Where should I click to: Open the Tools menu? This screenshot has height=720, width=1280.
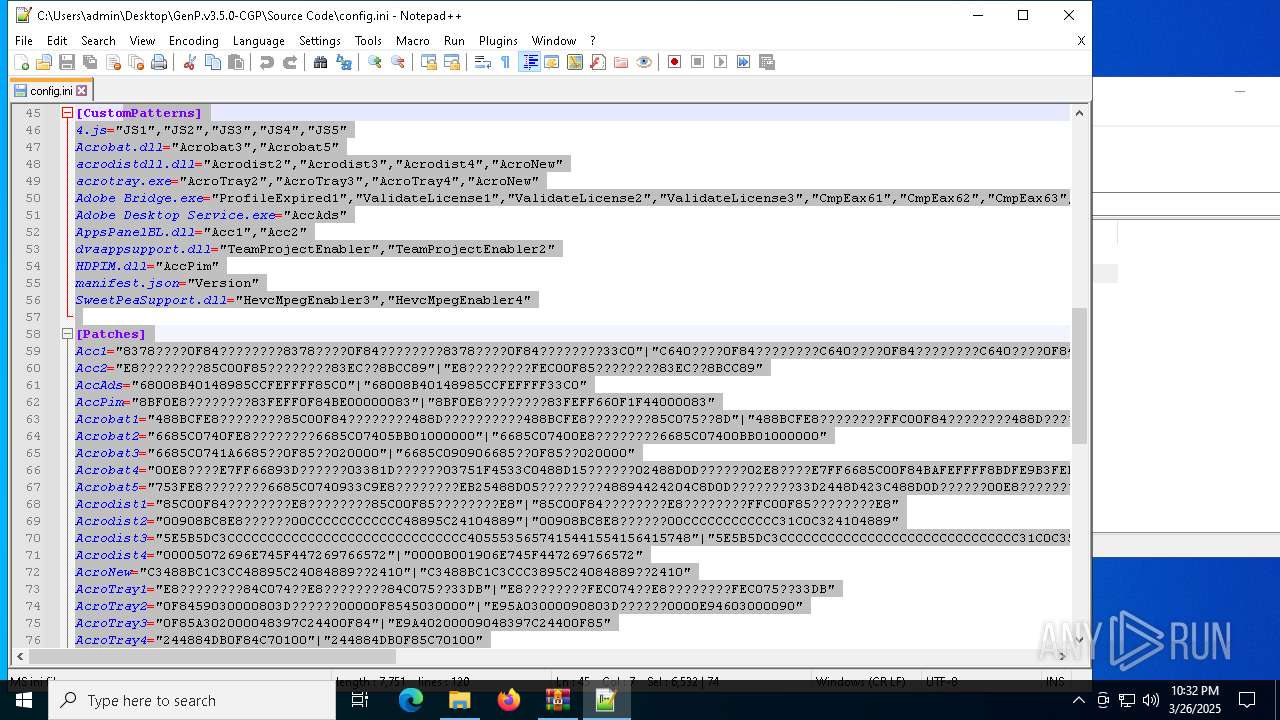[x=368, y=41]
